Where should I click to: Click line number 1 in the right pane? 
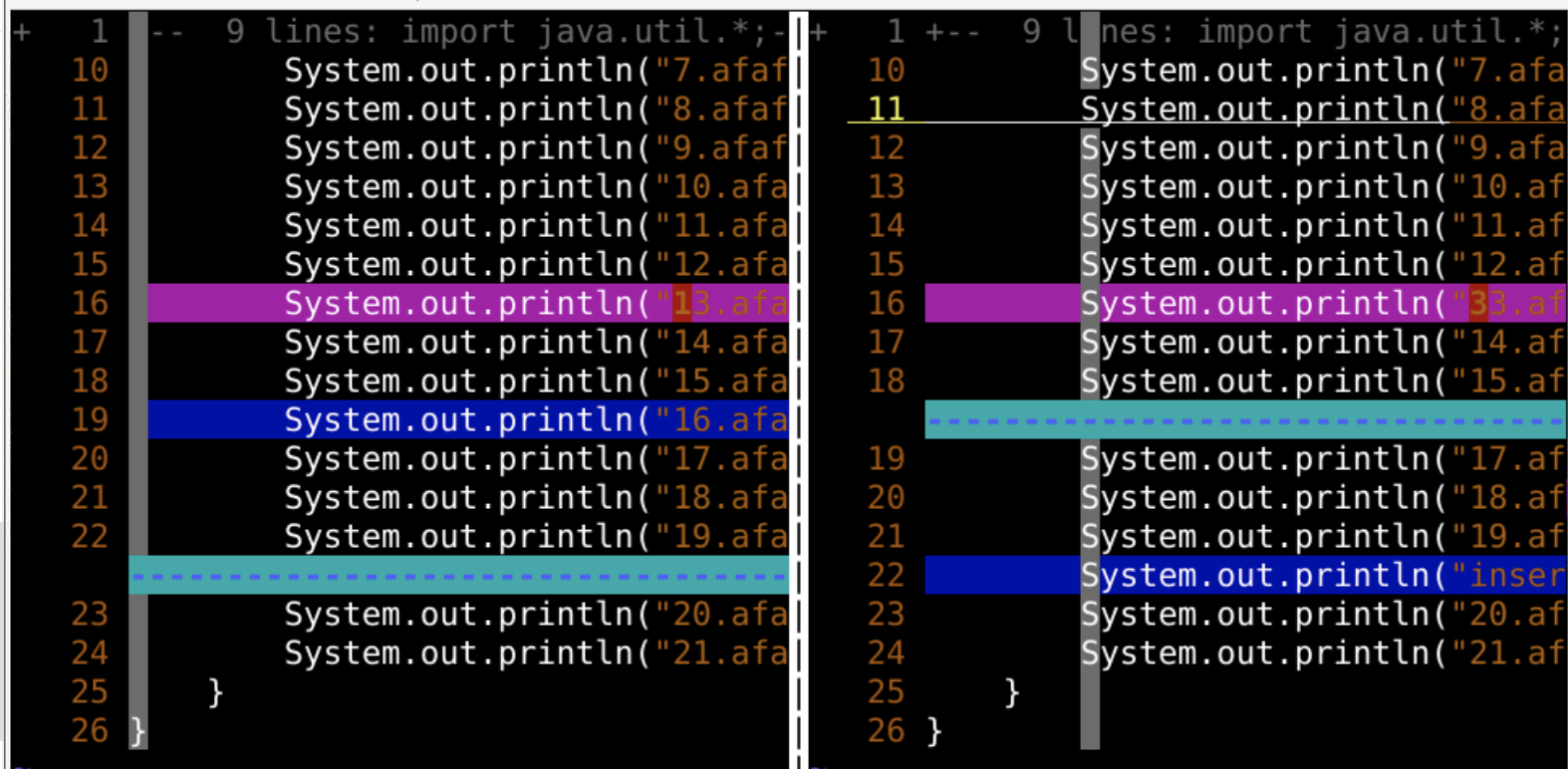896,32
